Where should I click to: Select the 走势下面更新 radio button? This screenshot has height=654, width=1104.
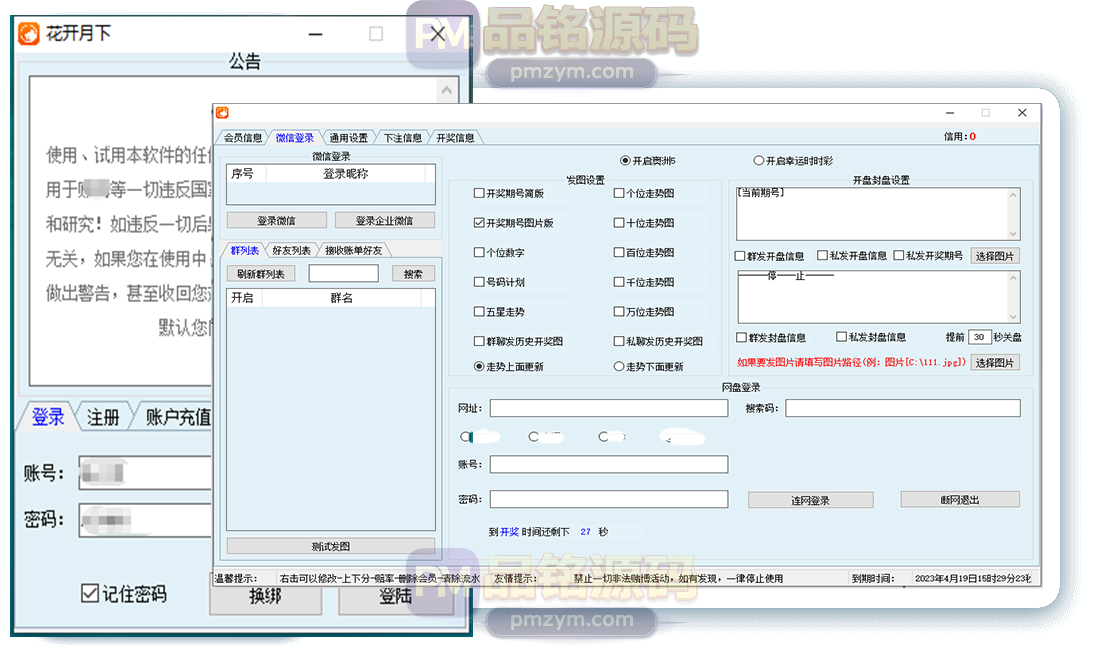(618, 366)
